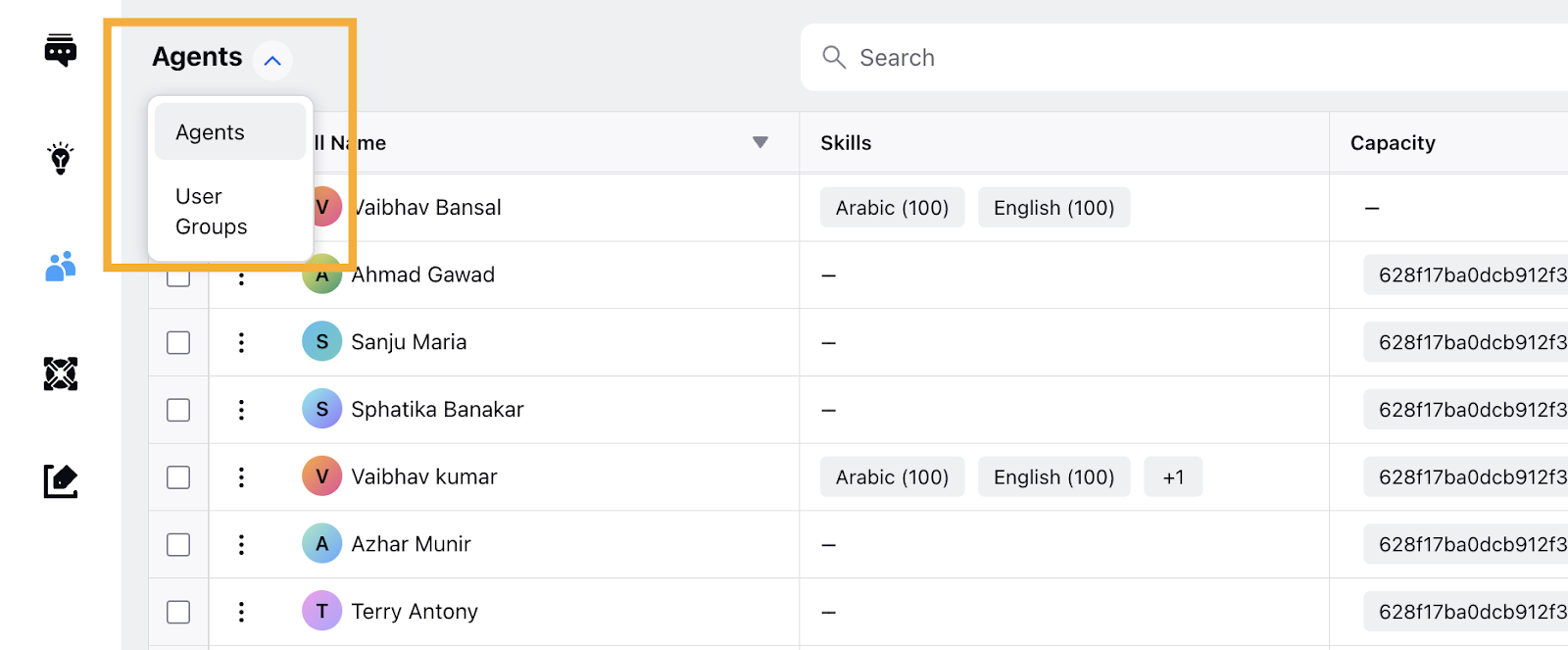Open the Full Name column sort arrow
The width and height of the screenshot is (1568, 650).
[759, 142]
